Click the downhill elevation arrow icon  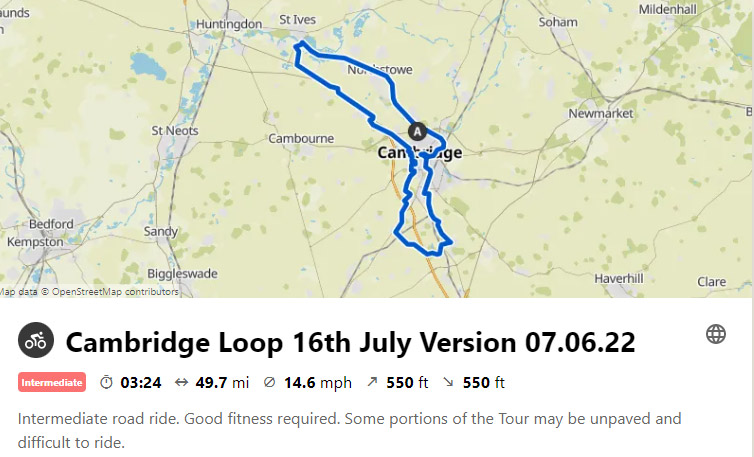tap(448, 382)
